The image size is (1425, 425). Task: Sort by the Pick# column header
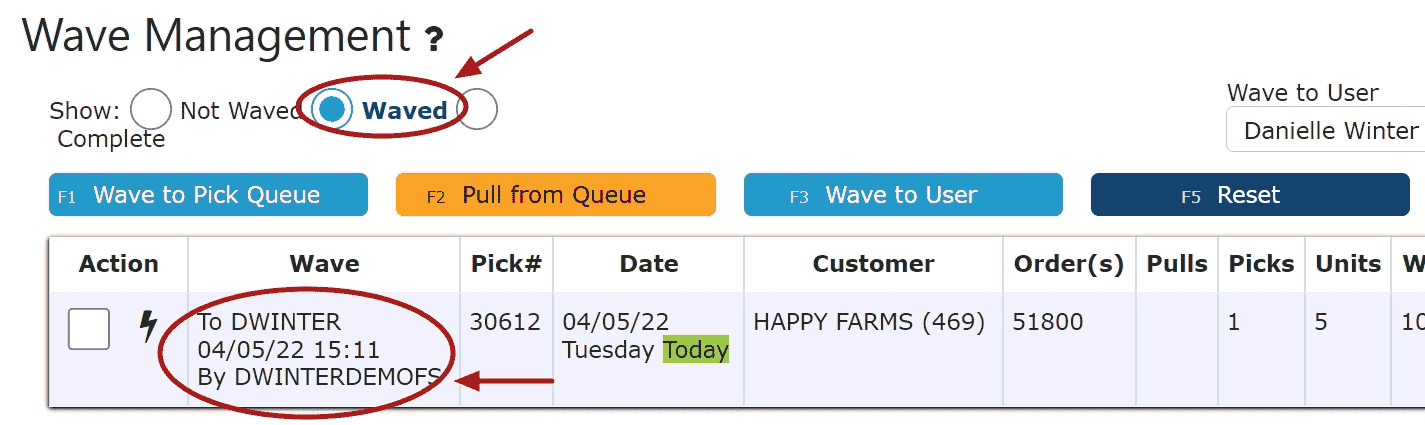[506, 264]
